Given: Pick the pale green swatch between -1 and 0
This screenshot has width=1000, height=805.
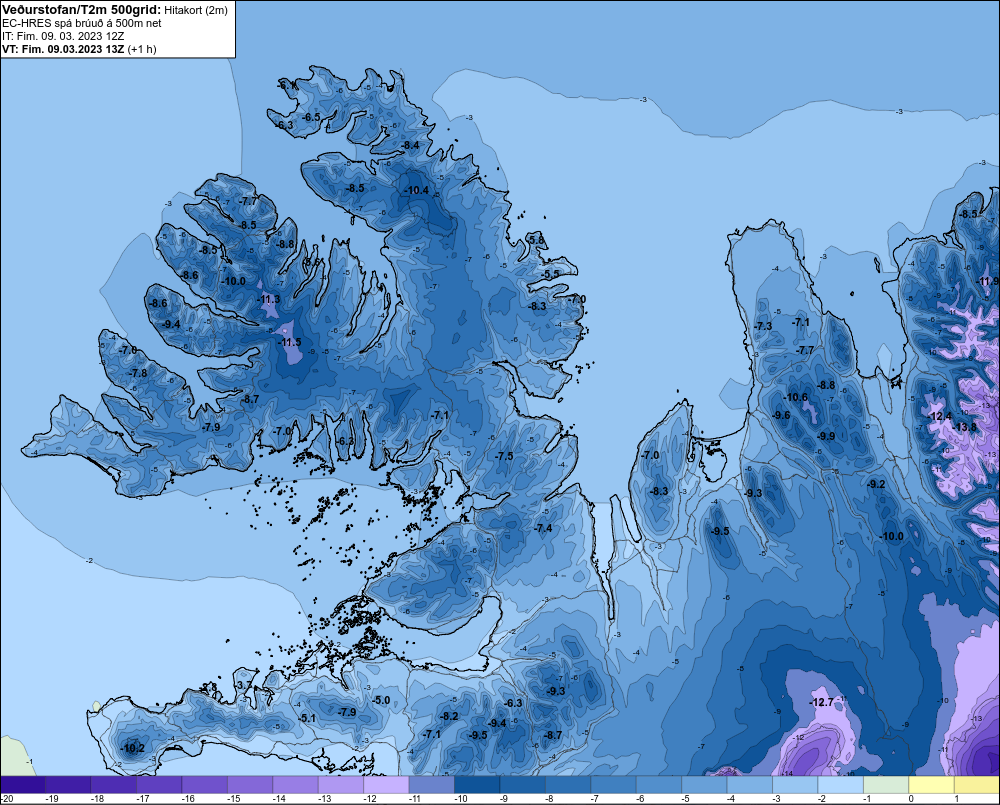Looking at the screenshot, I should tap(886, 785).
